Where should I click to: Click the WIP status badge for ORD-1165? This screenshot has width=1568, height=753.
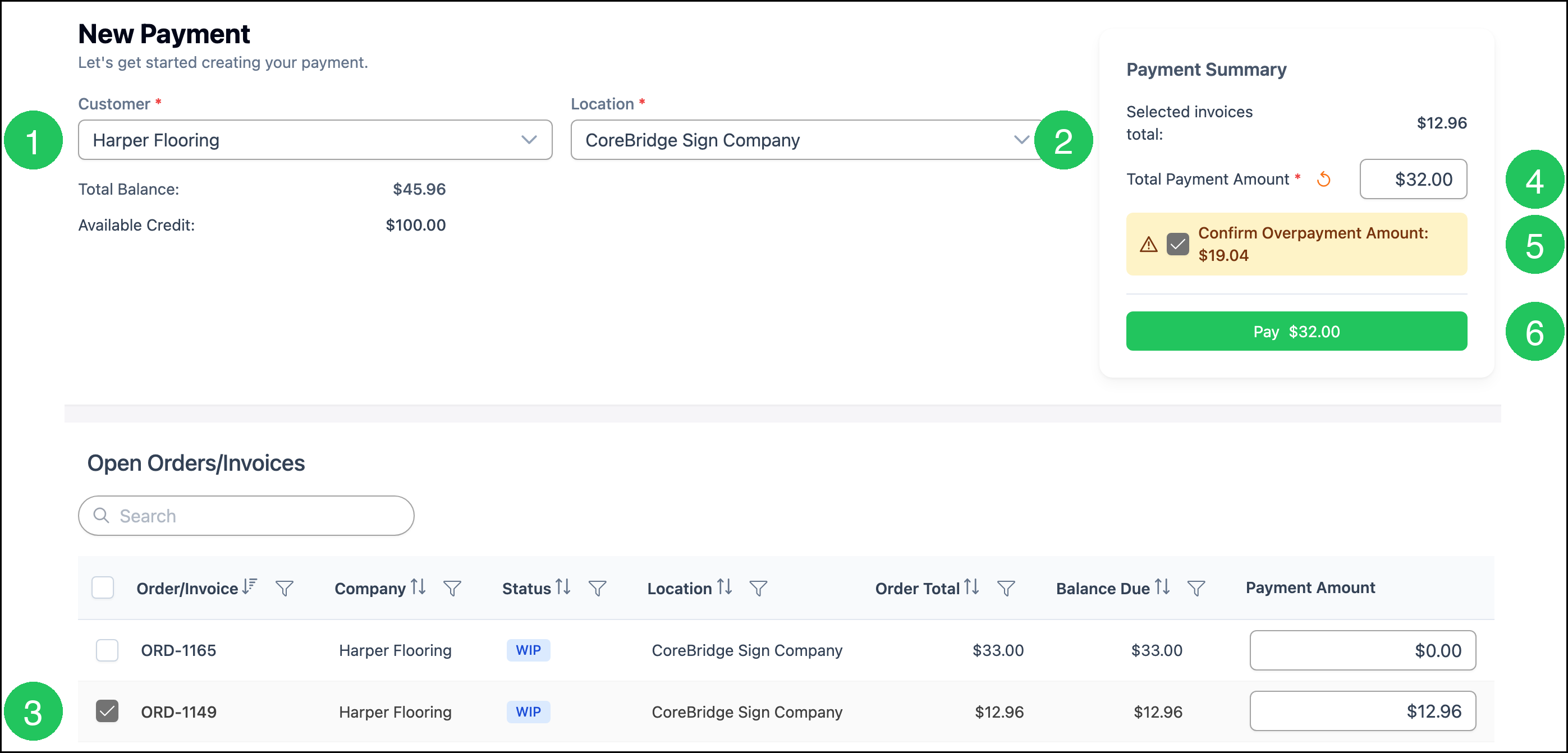(x=528, y=650)
